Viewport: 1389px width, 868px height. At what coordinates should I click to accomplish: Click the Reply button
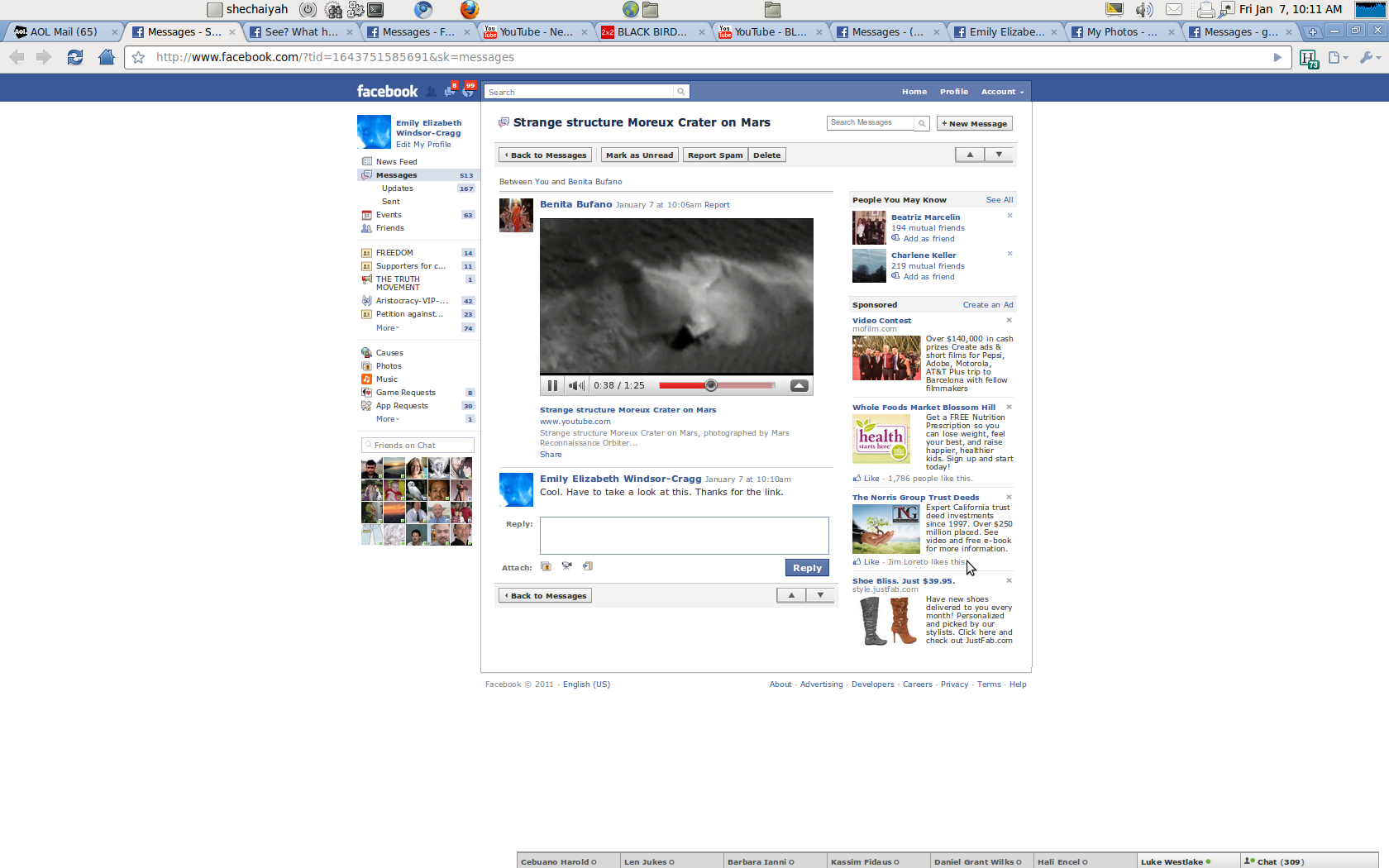[807, 568]
